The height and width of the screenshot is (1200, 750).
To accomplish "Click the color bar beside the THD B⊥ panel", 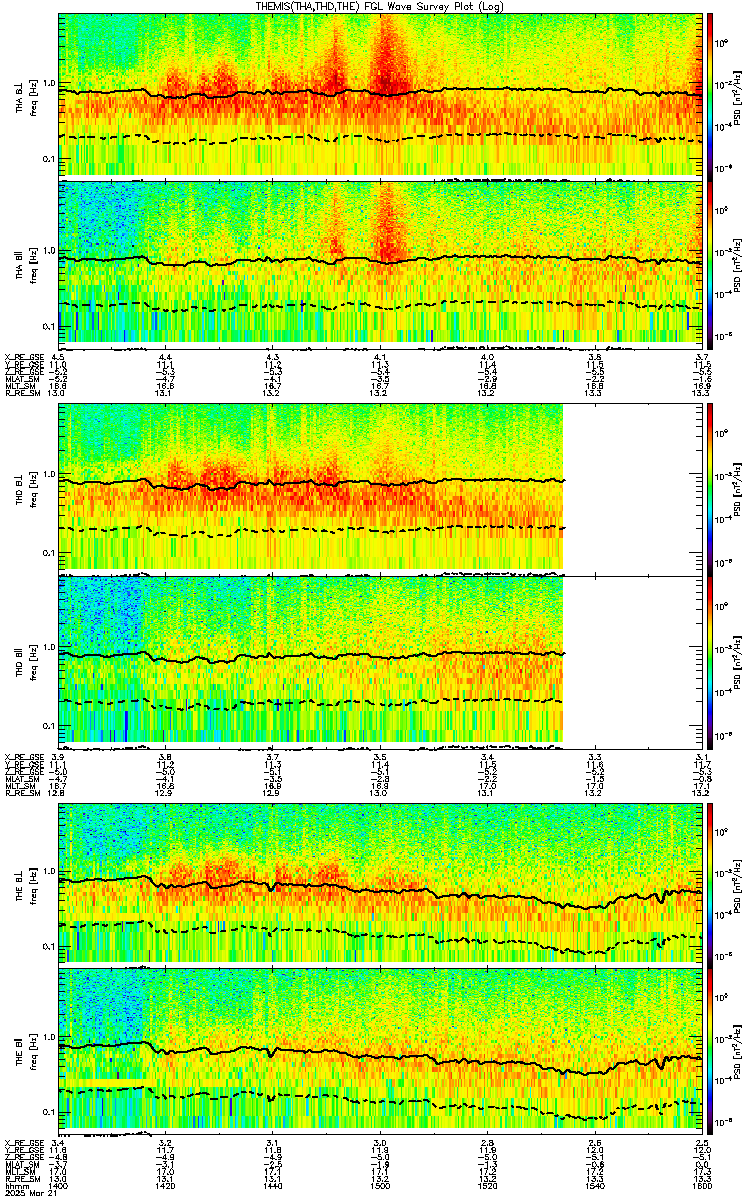I will coord(710,489).
